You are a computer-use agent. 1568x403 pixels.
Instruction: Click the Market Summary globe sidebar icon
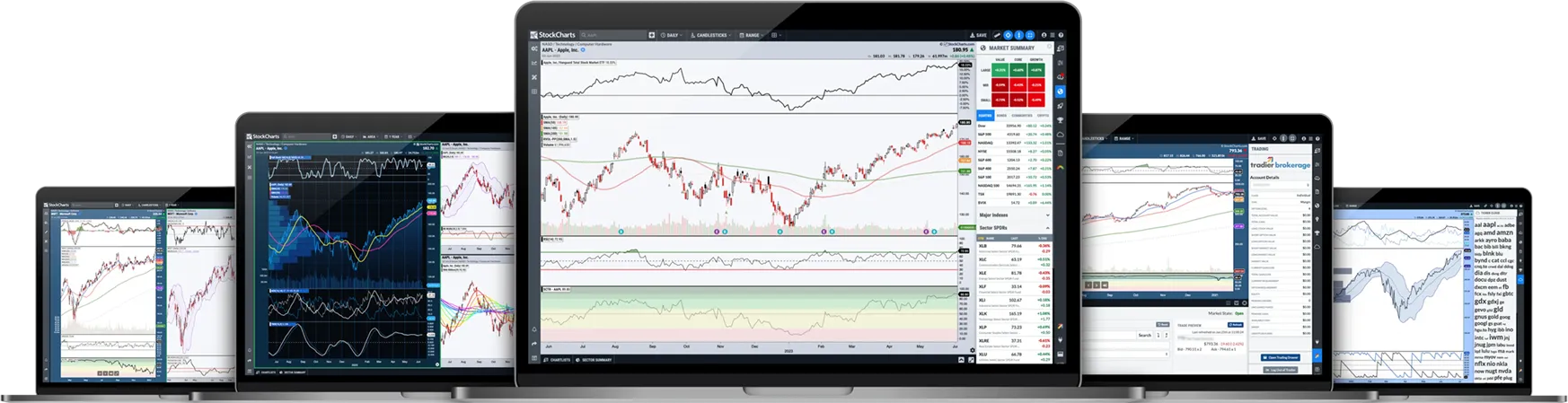point(1061,92)
